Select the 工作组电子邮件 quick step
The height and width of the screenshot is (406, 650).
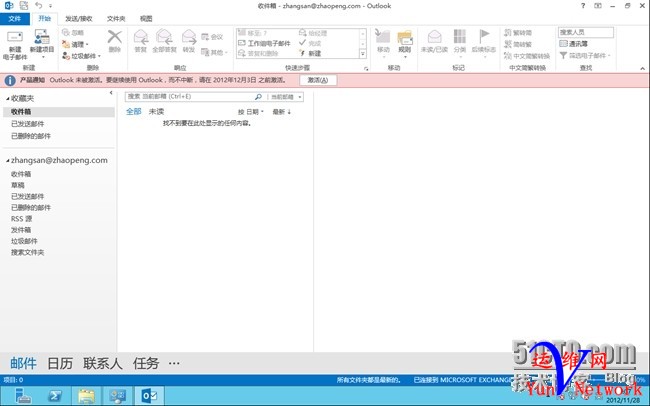tap(264, 43)
